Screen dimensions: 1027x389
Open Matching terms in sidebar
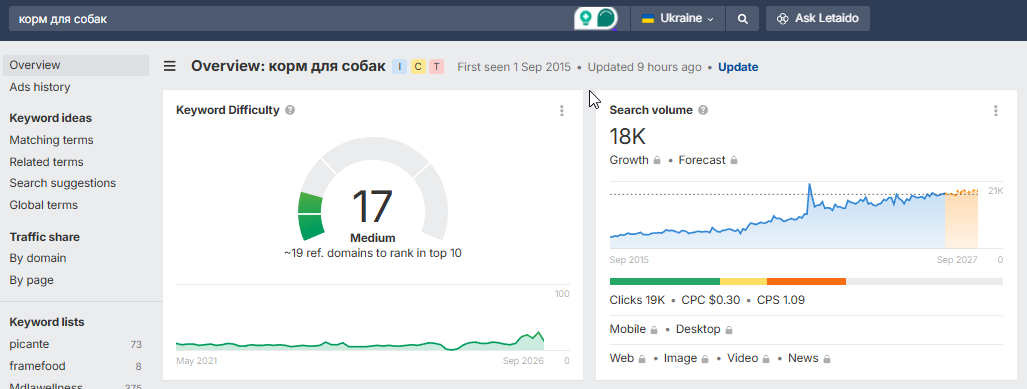tap(52, 140)
